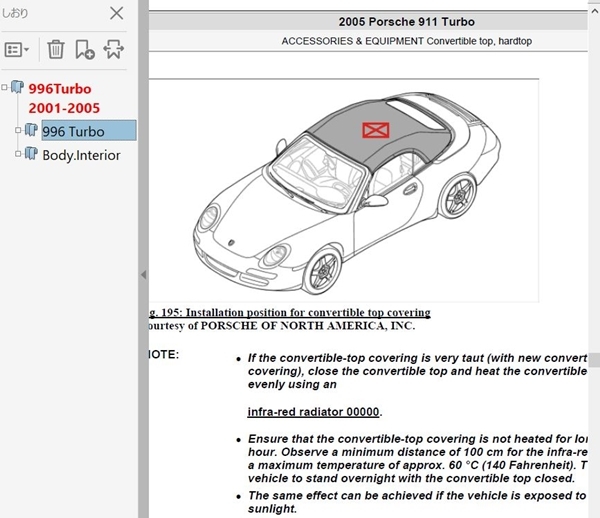Click 'Courtesy of PORSCHE OF NORTH AMERICA' text
This screenshot has width=600, height=518.
[x=282, y=326]
